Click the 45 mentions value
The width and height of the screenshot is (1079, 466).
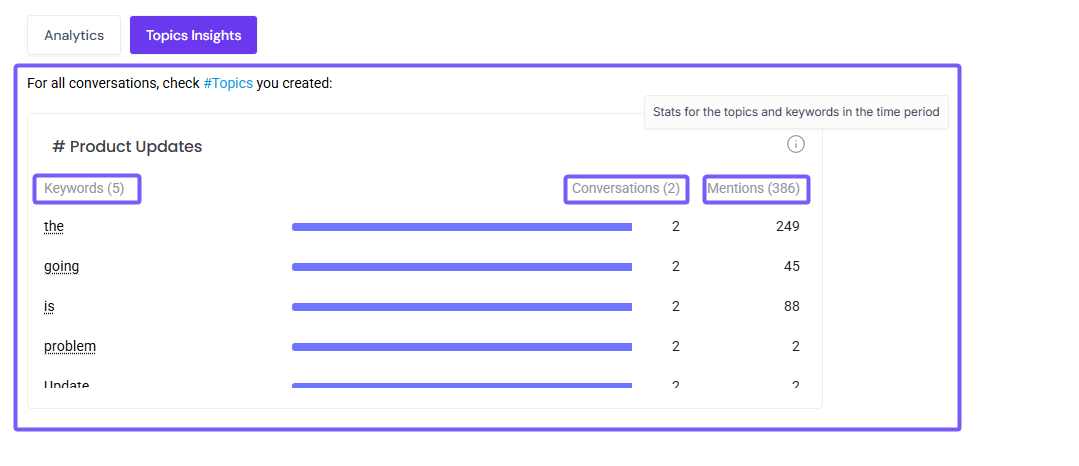point(791,267)
